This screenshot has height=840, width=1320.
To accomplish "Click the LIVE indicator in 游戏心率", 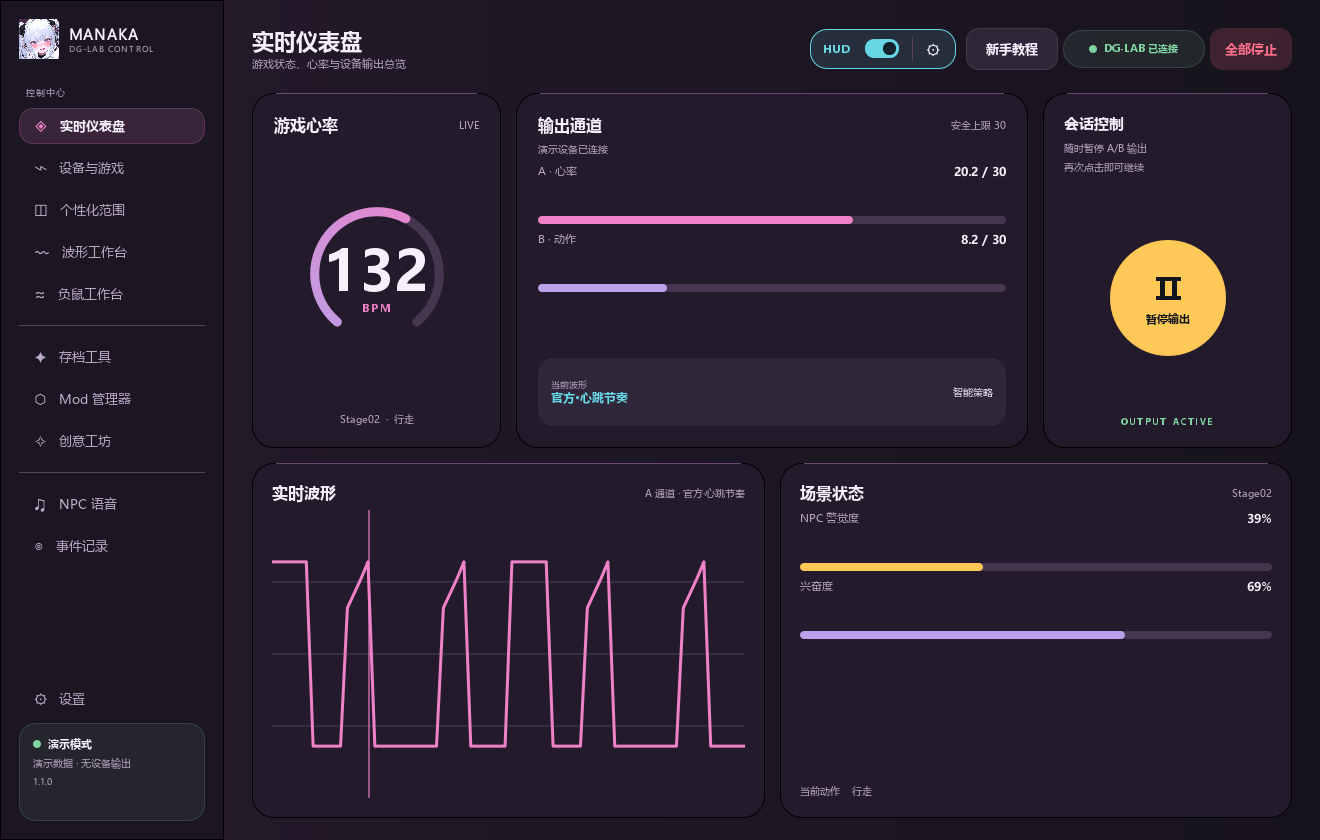I will (x=469, y=126).
